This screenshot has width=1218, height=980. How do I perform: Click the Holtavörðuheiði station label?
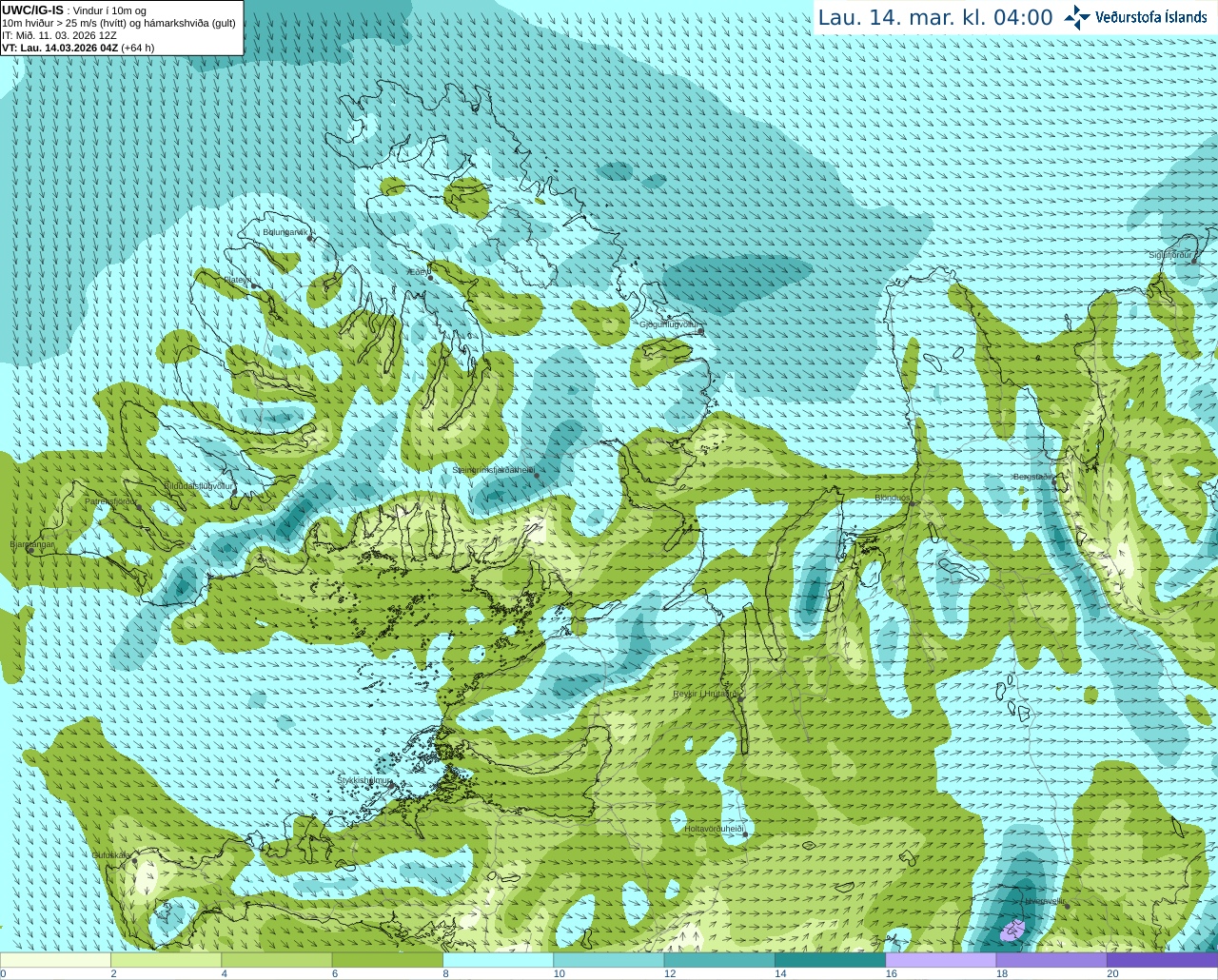point(714,829)
